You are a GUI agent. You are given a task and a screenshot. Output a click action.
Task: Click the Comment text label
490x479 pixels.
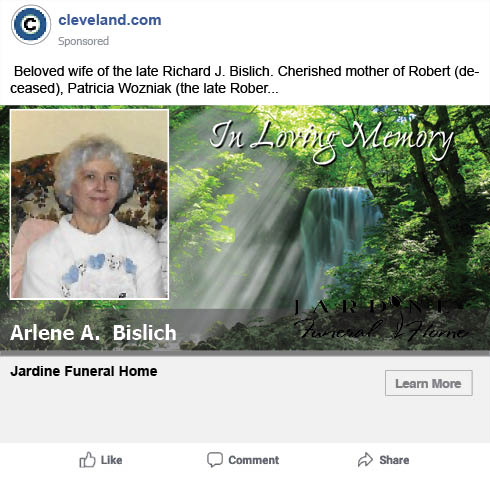click(253, 460)
